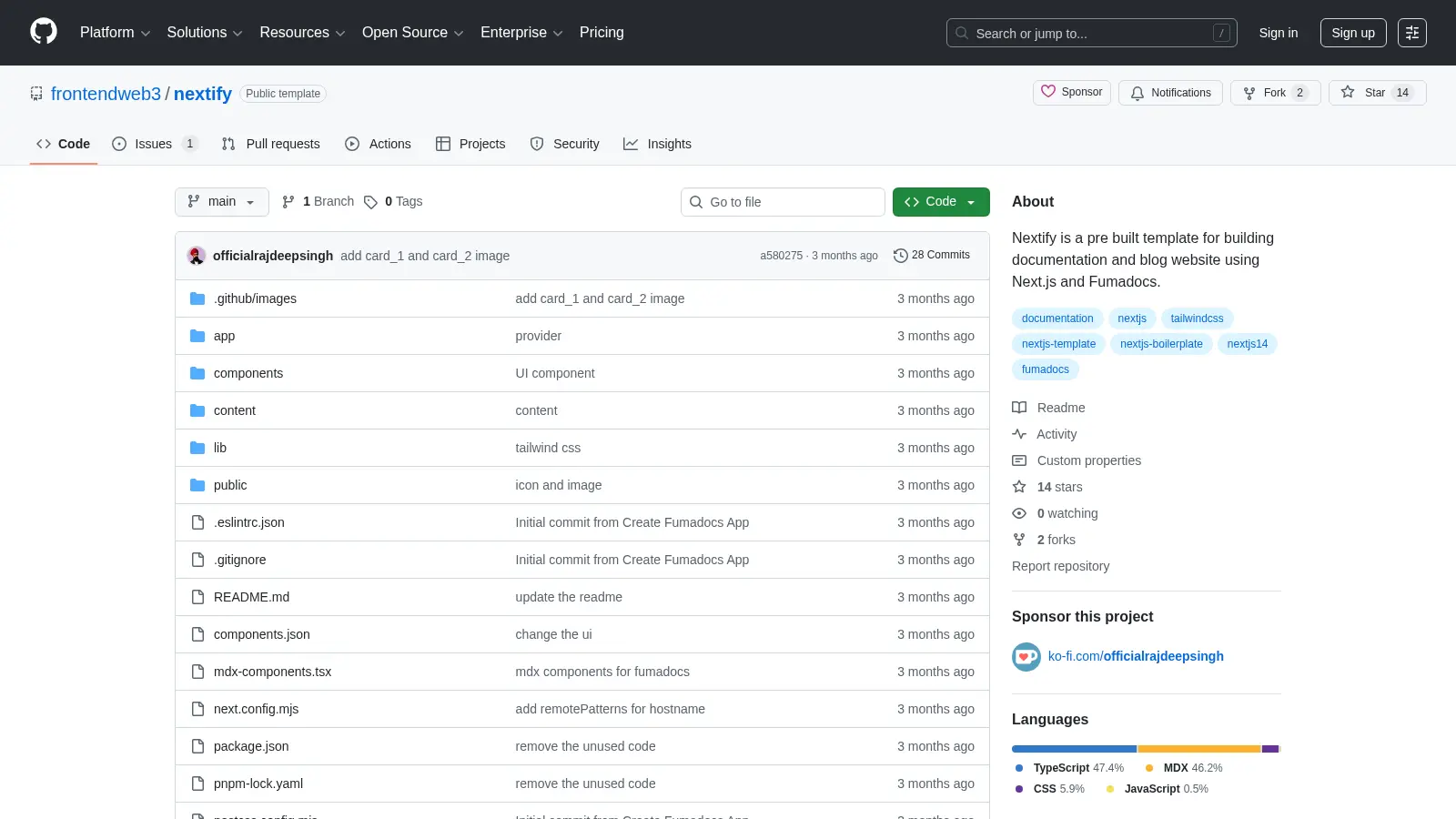View the 0 watching list

click(1056, 513)
